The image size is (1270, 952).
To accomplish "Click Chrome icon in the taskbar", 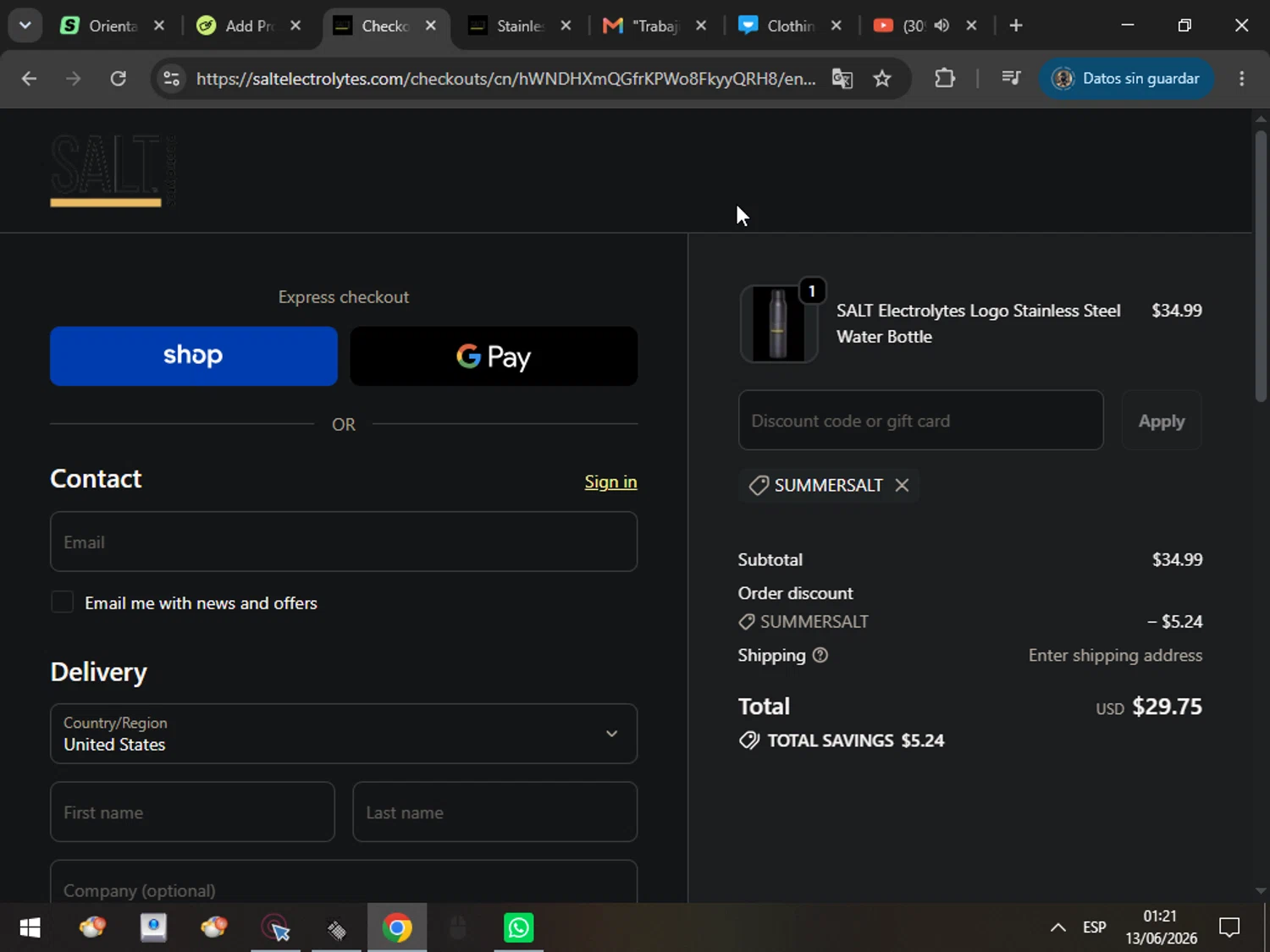I will pos(396,927).
